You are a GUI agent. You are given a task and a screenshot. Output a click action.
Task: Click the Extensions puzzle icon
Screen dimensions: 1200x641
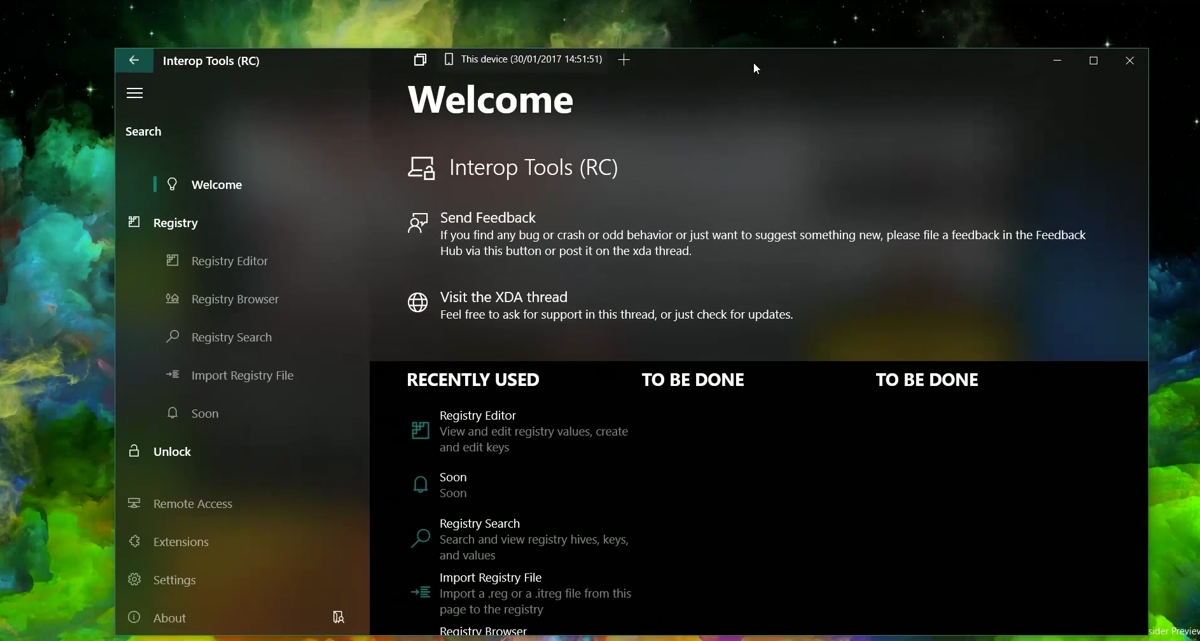pyautogui.click(x=134, y=541)
